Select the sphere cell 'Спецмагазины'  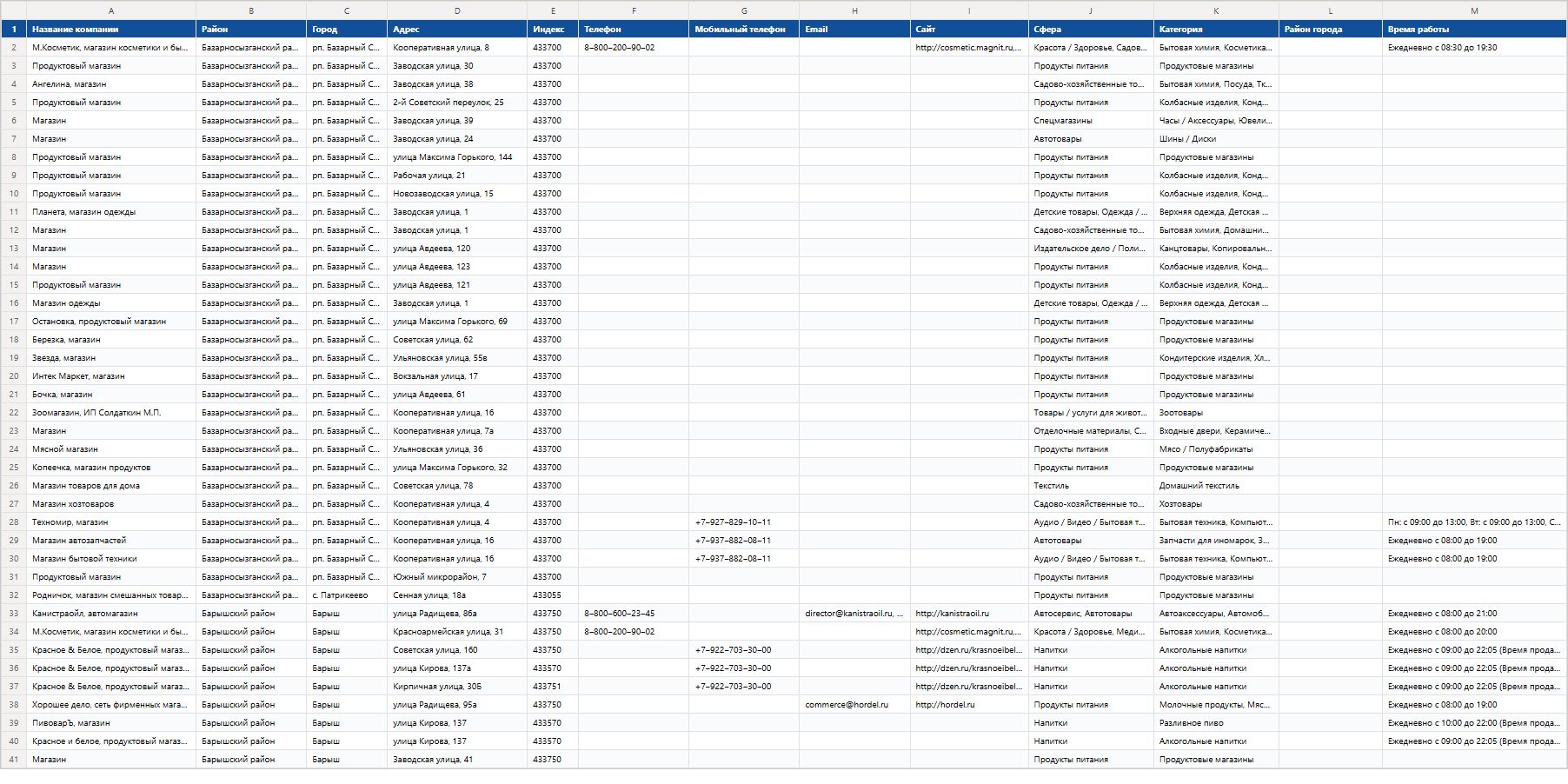[x=1091, y=121]
